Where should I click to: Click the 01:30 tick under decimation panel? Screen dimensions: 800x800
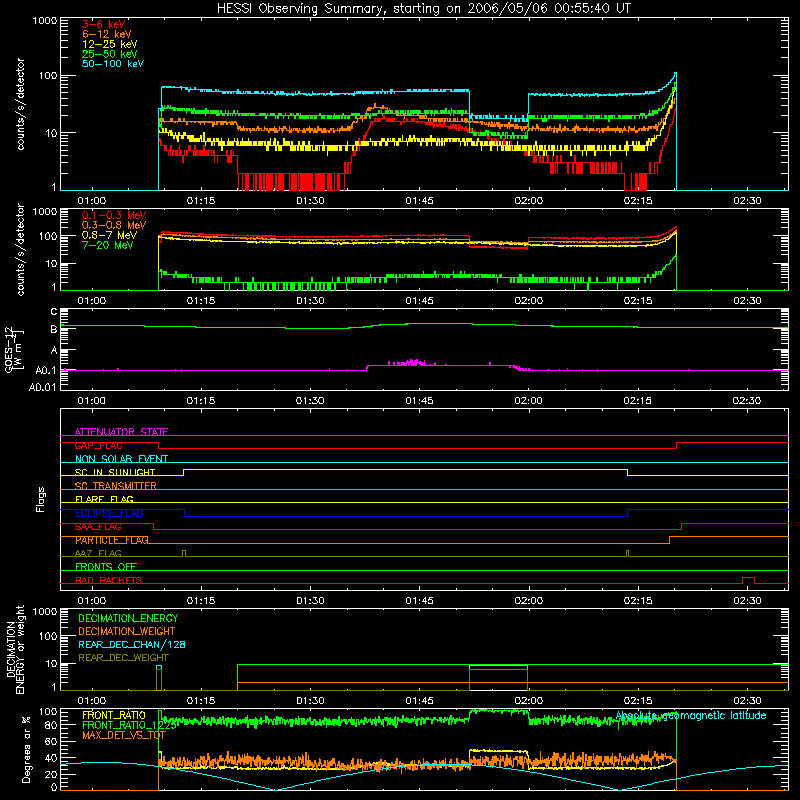coord(310,701)
